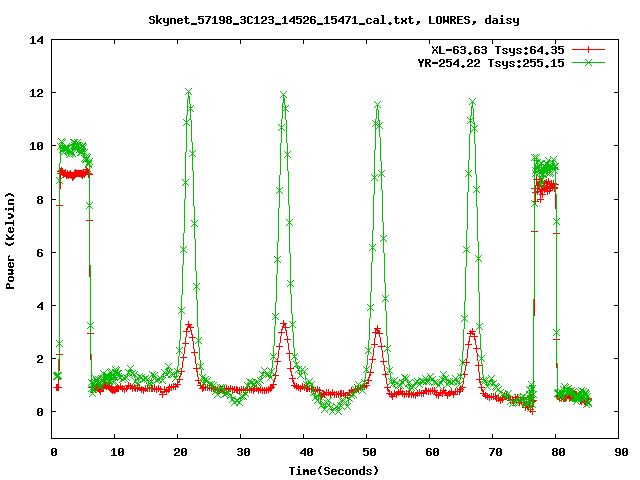Click y-axis tick label 2

coord(40,359)
